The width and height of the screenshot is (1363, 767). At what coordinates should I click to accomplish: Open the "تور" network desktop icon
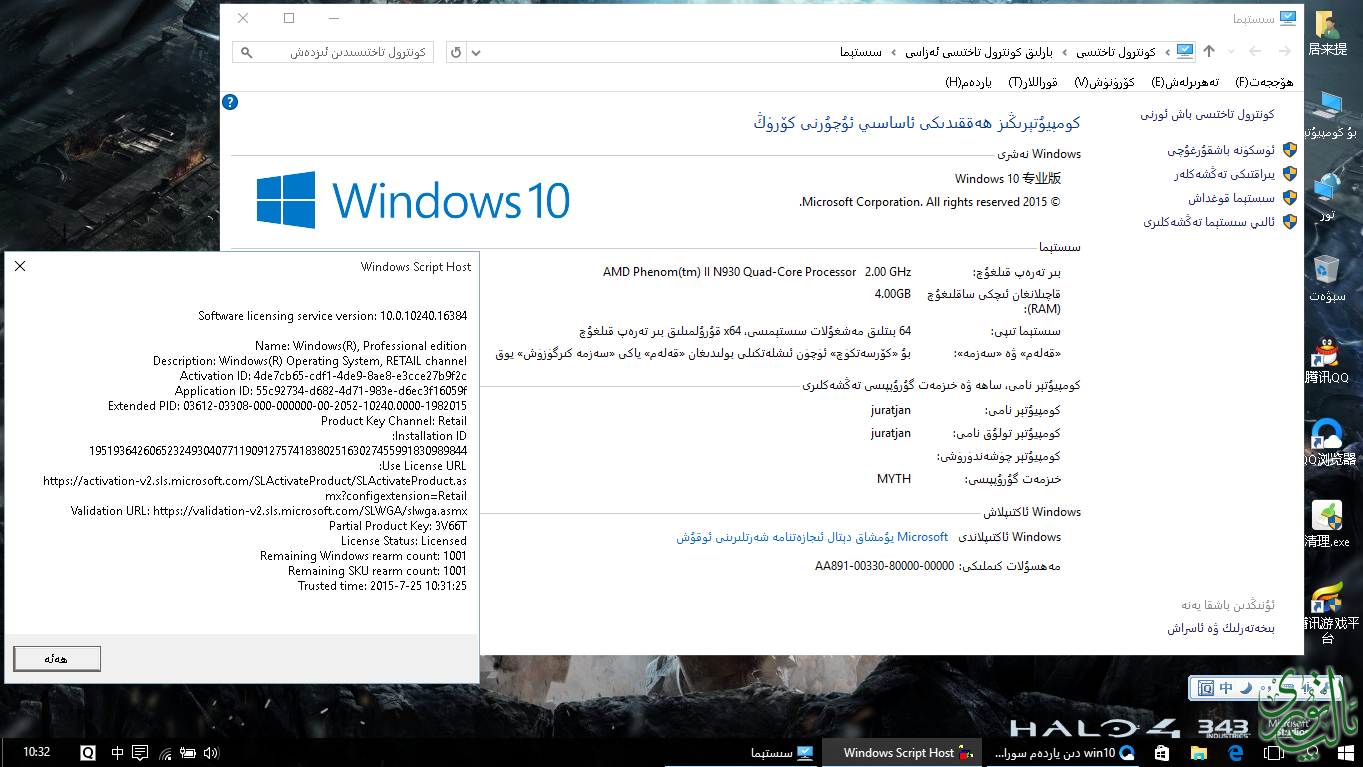(x=1327, y=196)
